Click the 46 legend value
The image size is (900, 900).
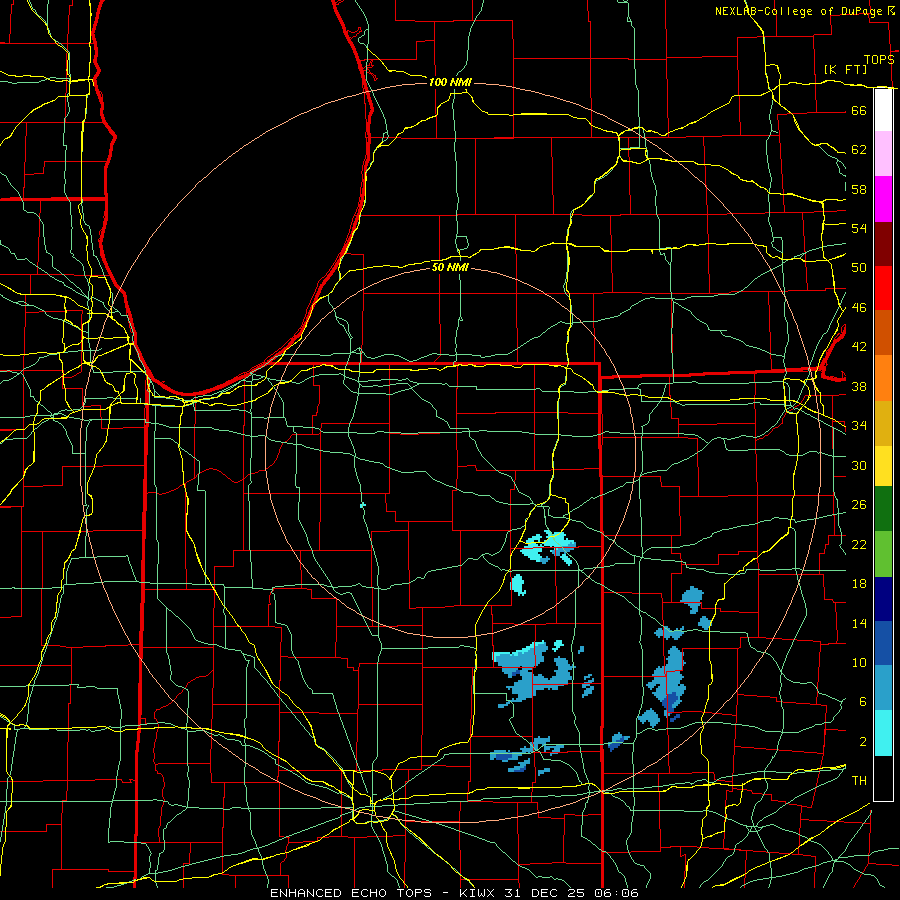click(859, 308)
